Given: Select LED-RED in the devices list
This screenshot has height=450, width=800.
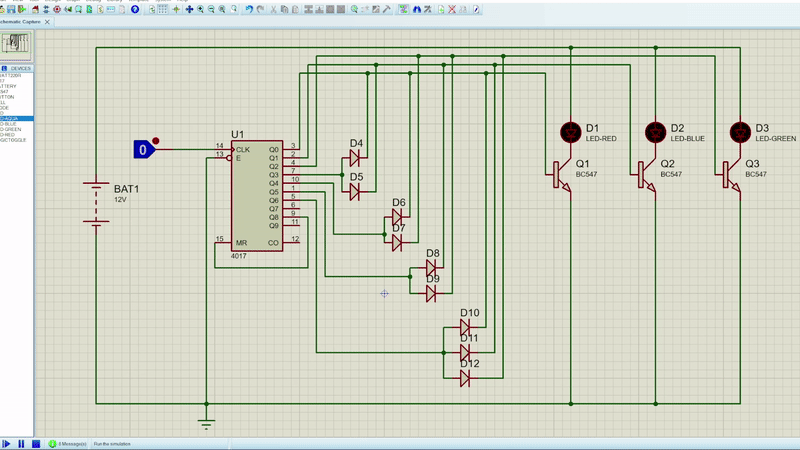Looking at the screenshot, I should 10,134.
